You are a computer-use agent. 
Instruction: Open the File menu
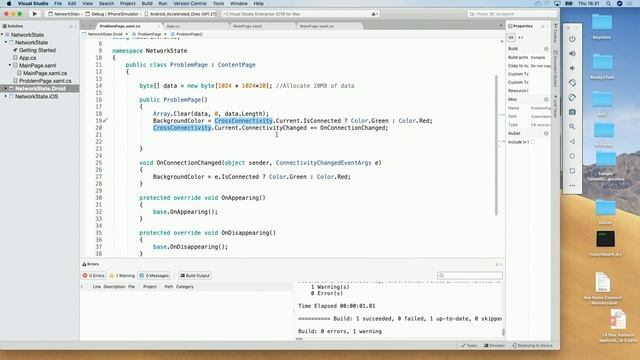coord(58,3)
